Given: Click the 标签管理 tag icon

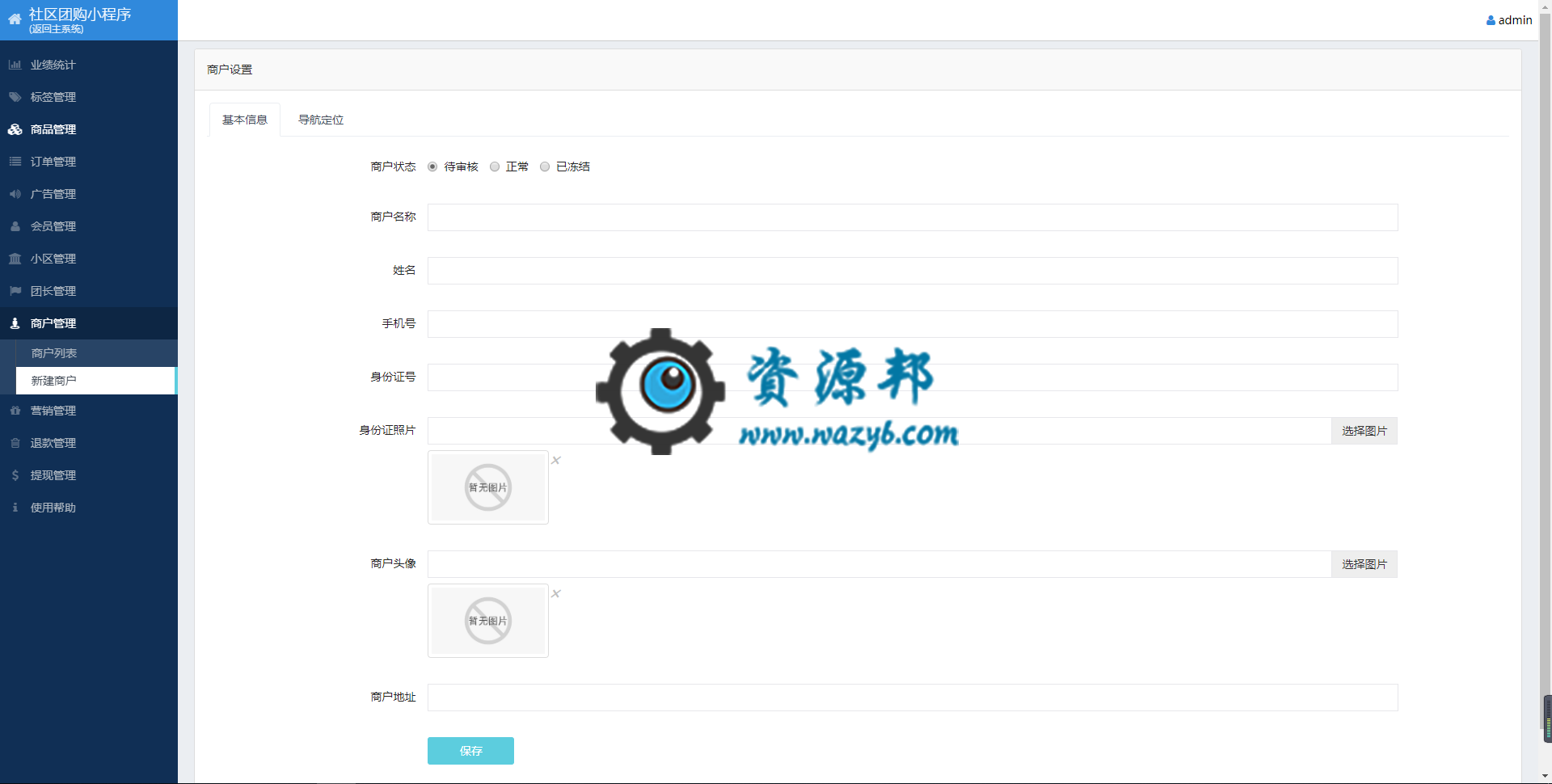Looking at the screenshot, I should [x=15, y=97].
